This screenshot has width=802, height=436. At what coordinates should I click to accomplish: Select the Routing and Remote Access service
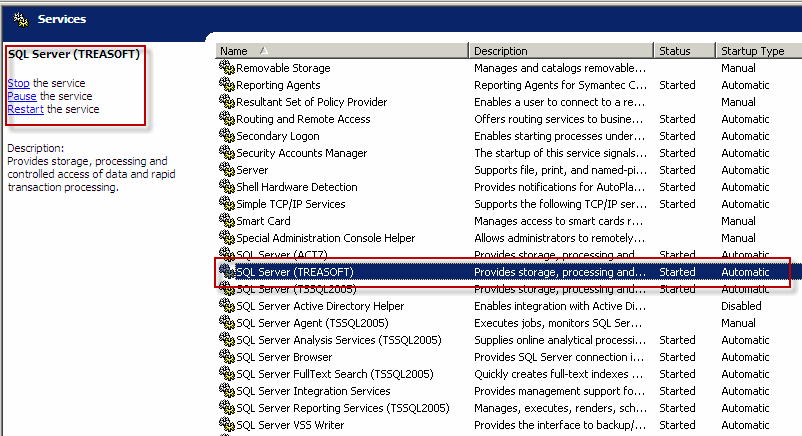click(x=303, y=119)
